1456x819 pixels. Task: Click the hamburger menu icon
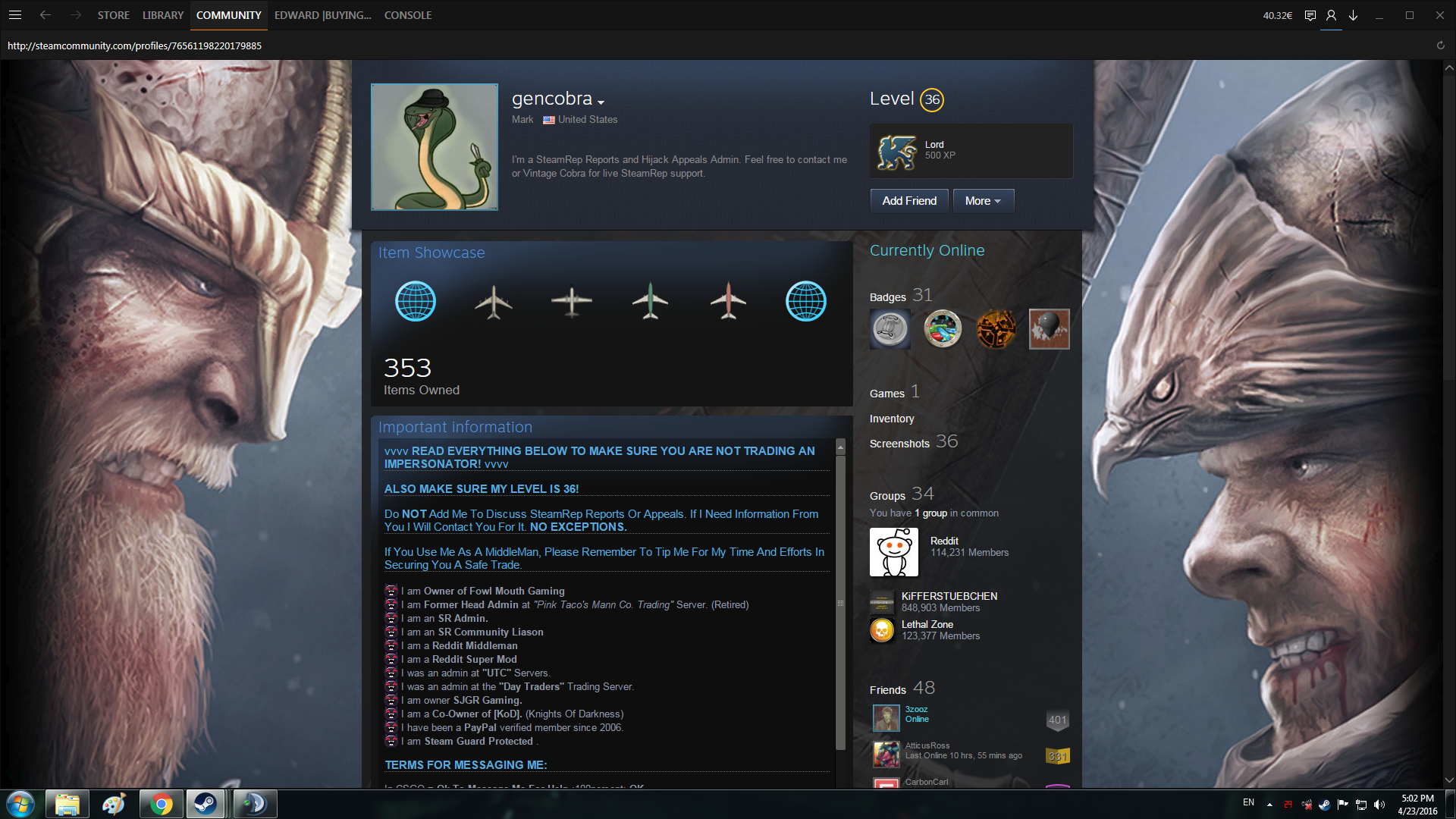tap(15, 15)
